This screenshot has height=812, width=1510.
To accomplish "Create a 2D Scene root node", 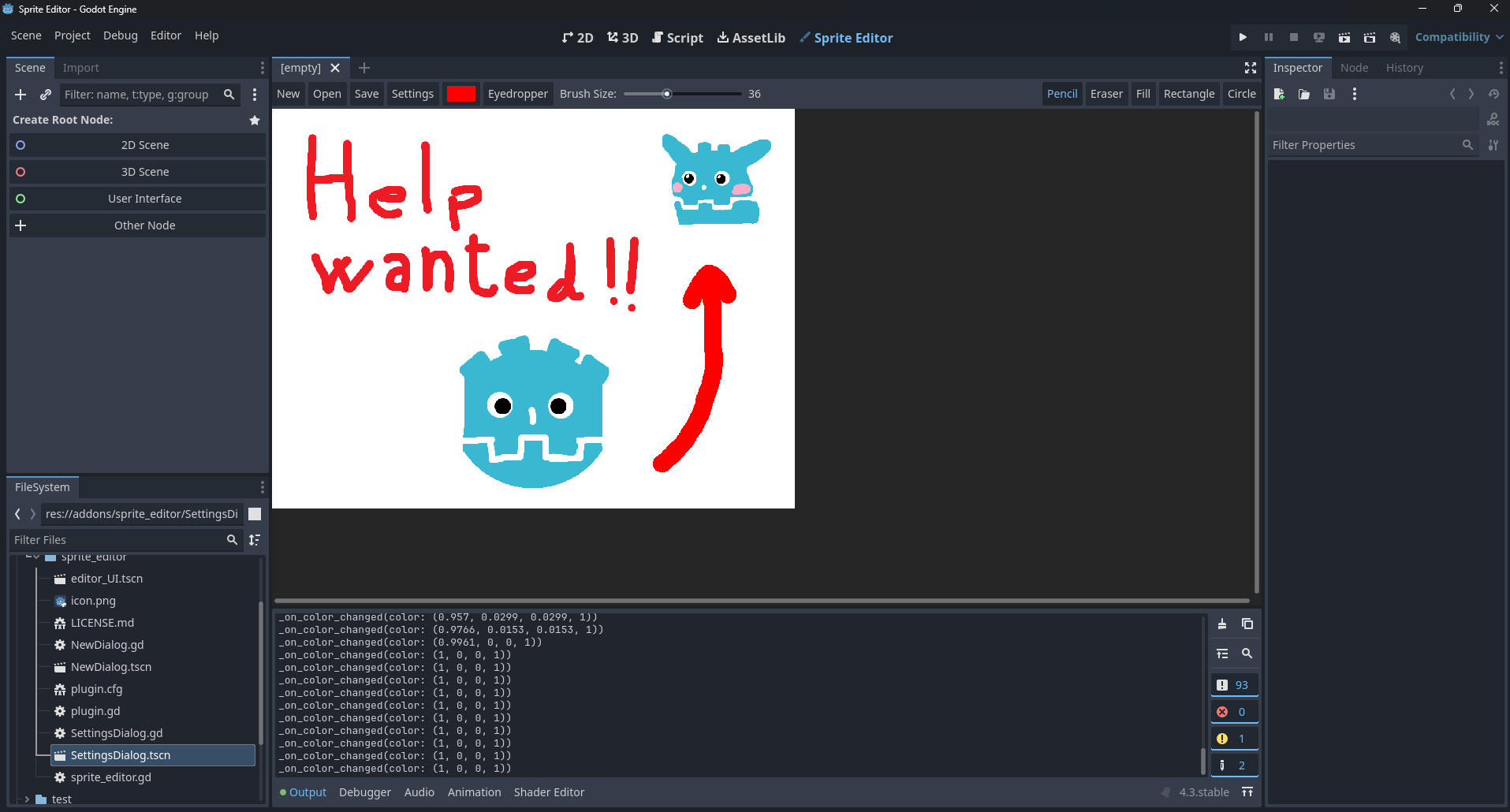I will click(x=137, y=145).
